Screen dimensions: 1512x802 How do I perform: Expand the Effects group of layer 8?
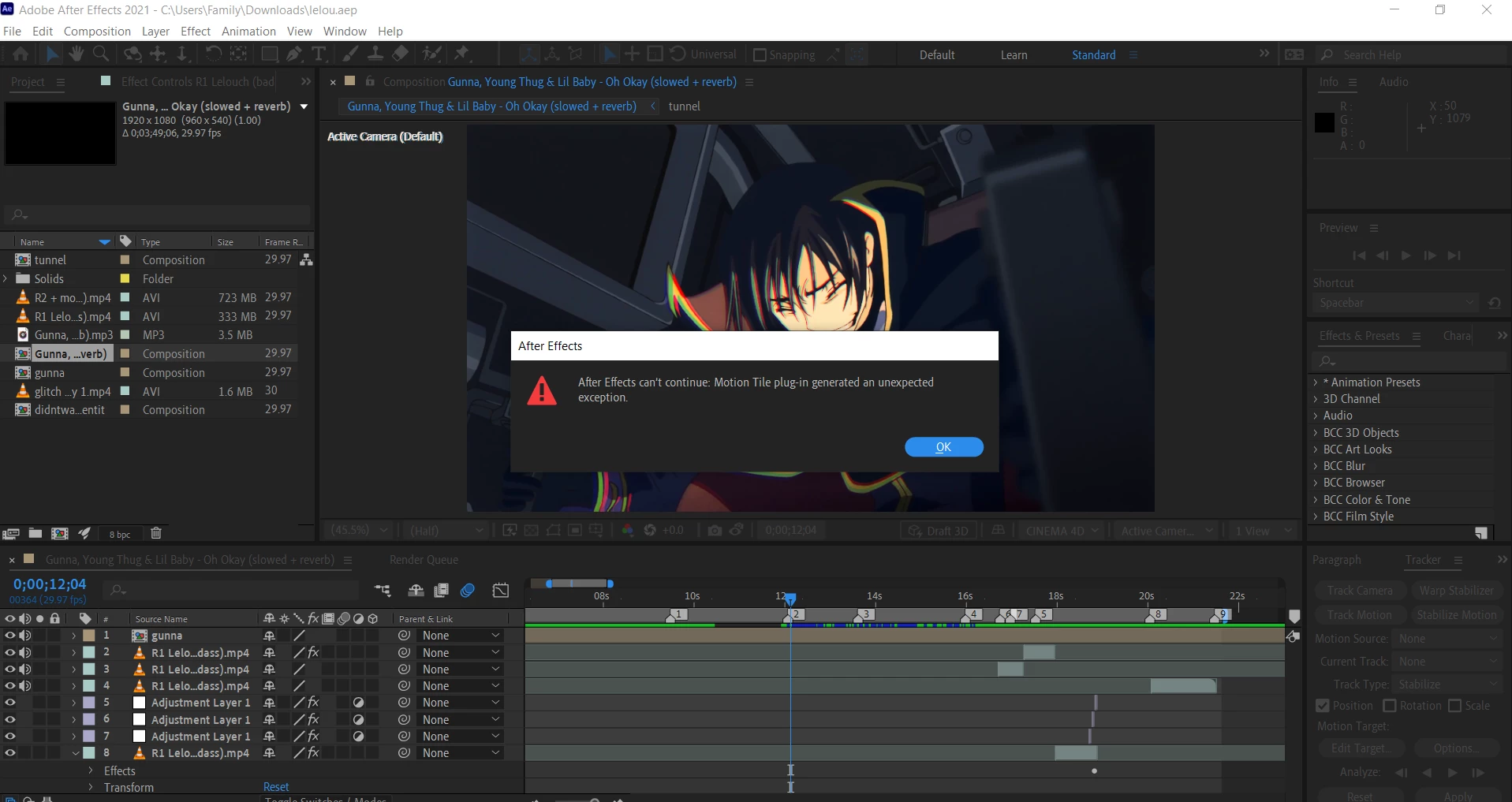pos(91,770)
